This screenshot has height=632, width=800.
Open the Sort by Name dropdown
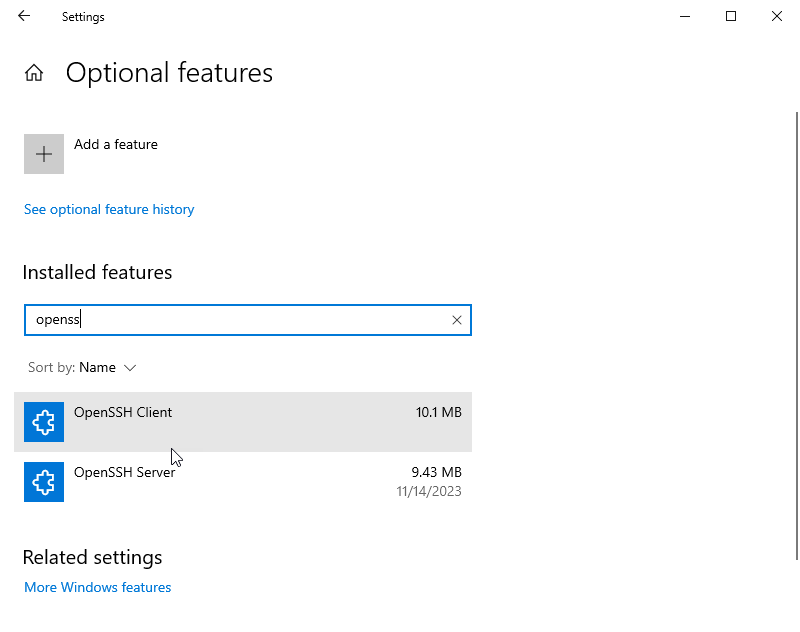82,367
